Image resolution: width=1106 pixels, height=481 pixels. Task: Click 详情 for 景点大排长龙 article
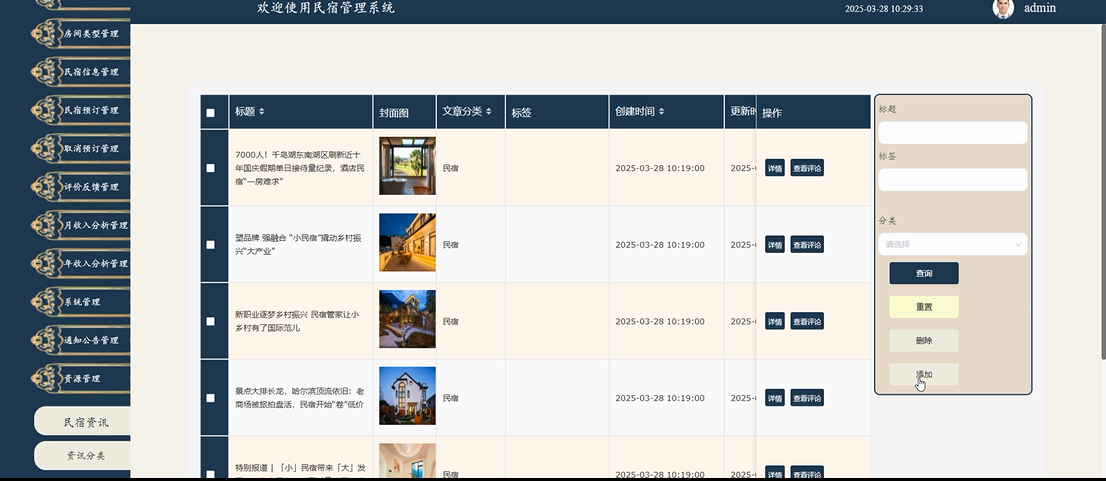(x=774, y=398)
